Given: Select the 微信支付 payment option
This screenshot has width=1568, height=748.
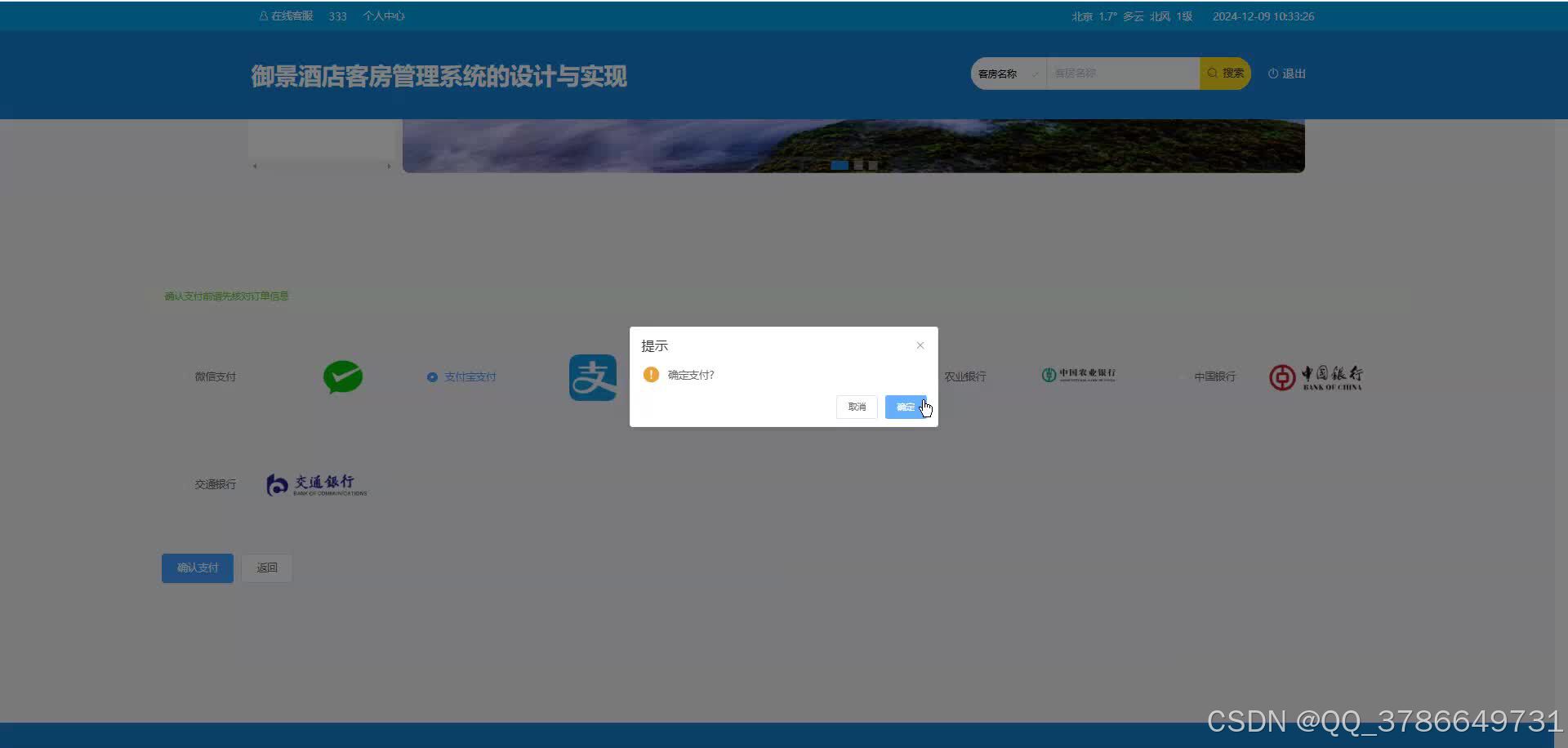Looking at the screenshot, I should coord(215,377).
